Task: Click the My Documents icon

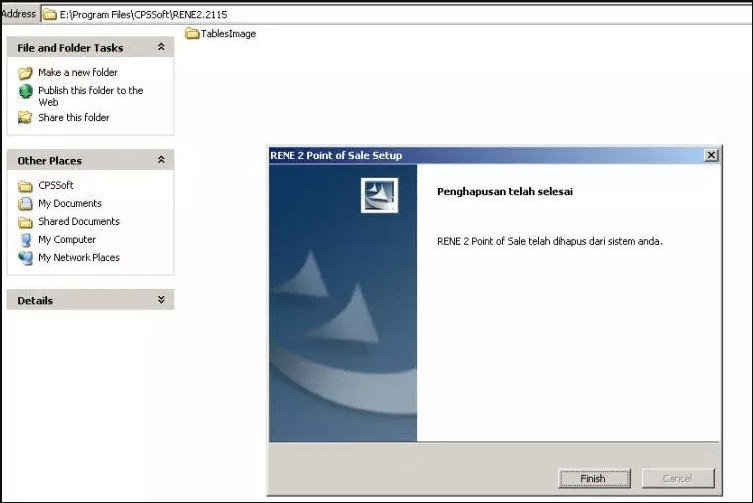Action: 25,204
